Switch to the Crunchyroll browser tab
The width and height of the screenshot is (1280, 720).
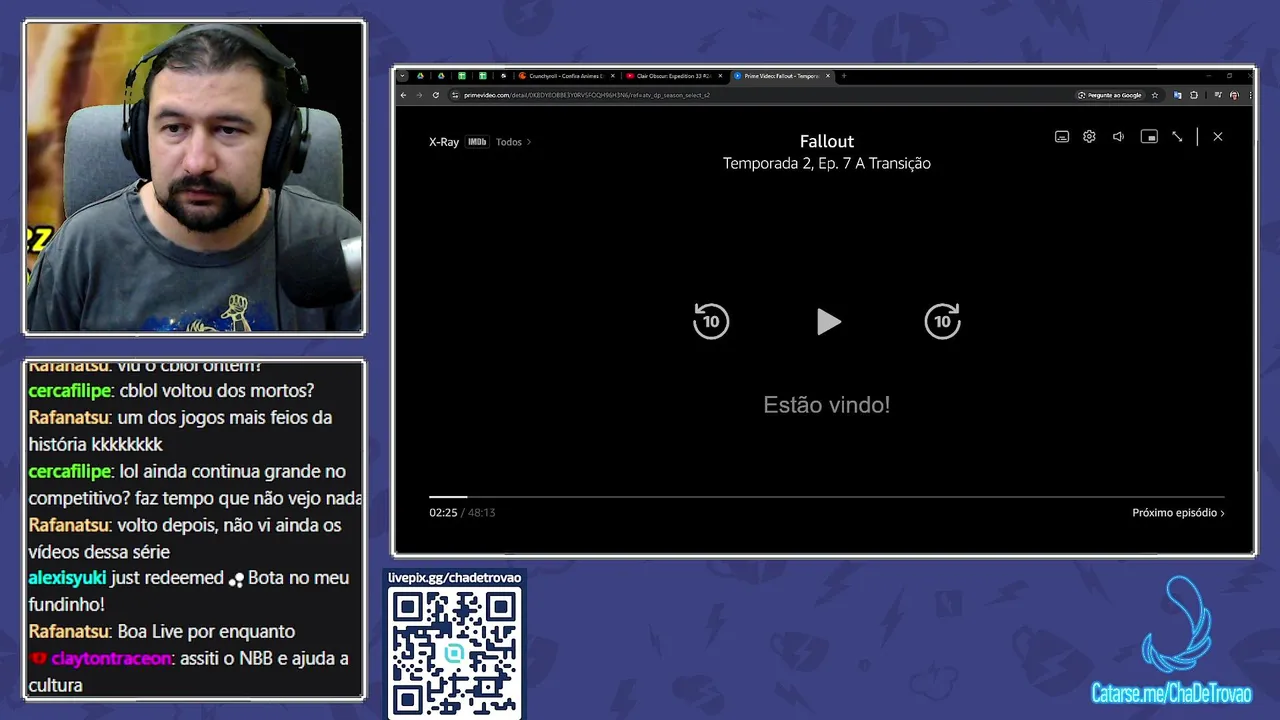coord(565,76)
